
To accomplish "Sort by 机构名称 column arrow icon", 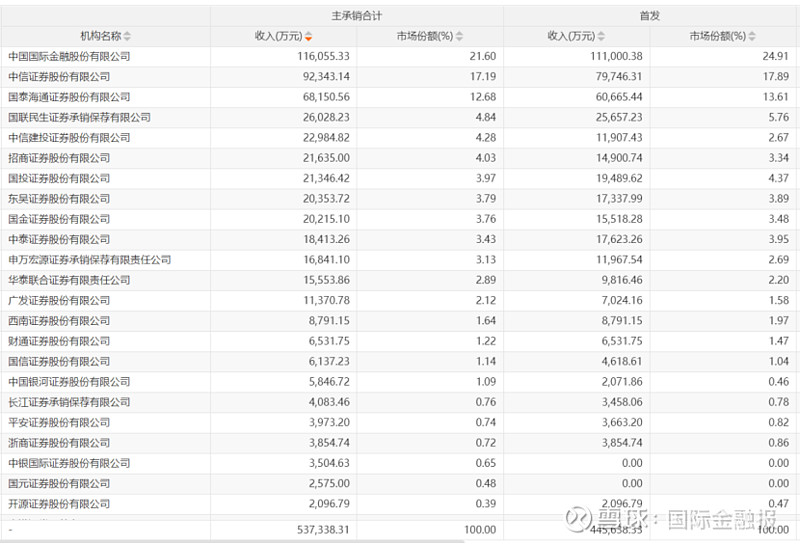I will click(x=127, y=36).
